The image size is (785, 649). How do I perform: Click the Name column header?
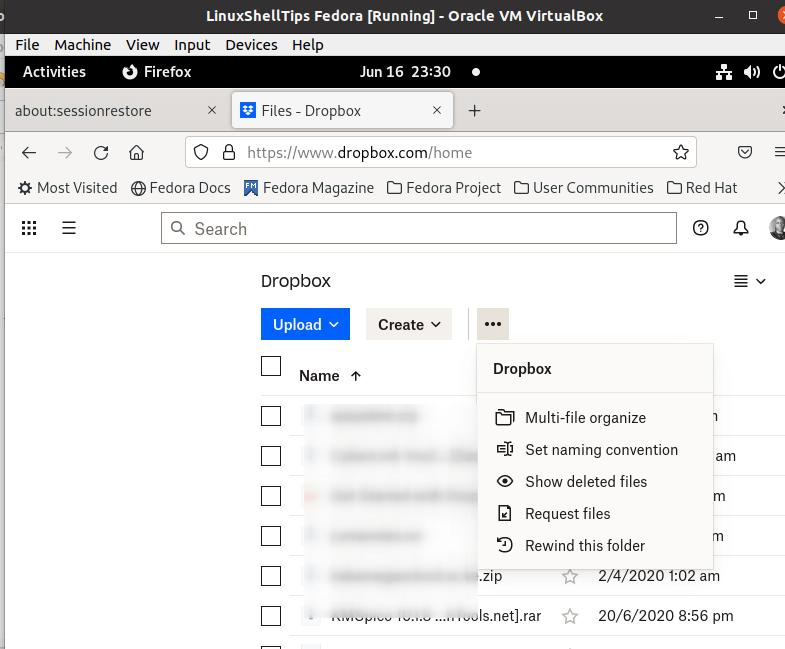pos(319,376)
